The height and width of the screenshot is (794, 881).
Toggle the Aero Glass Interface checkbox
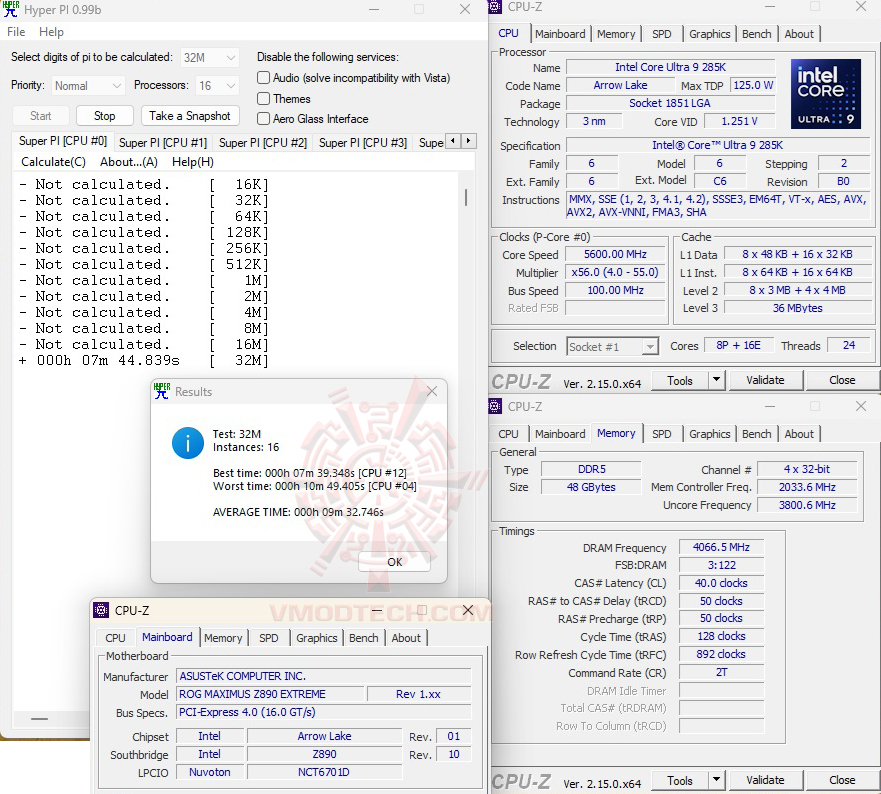[264, 119]
